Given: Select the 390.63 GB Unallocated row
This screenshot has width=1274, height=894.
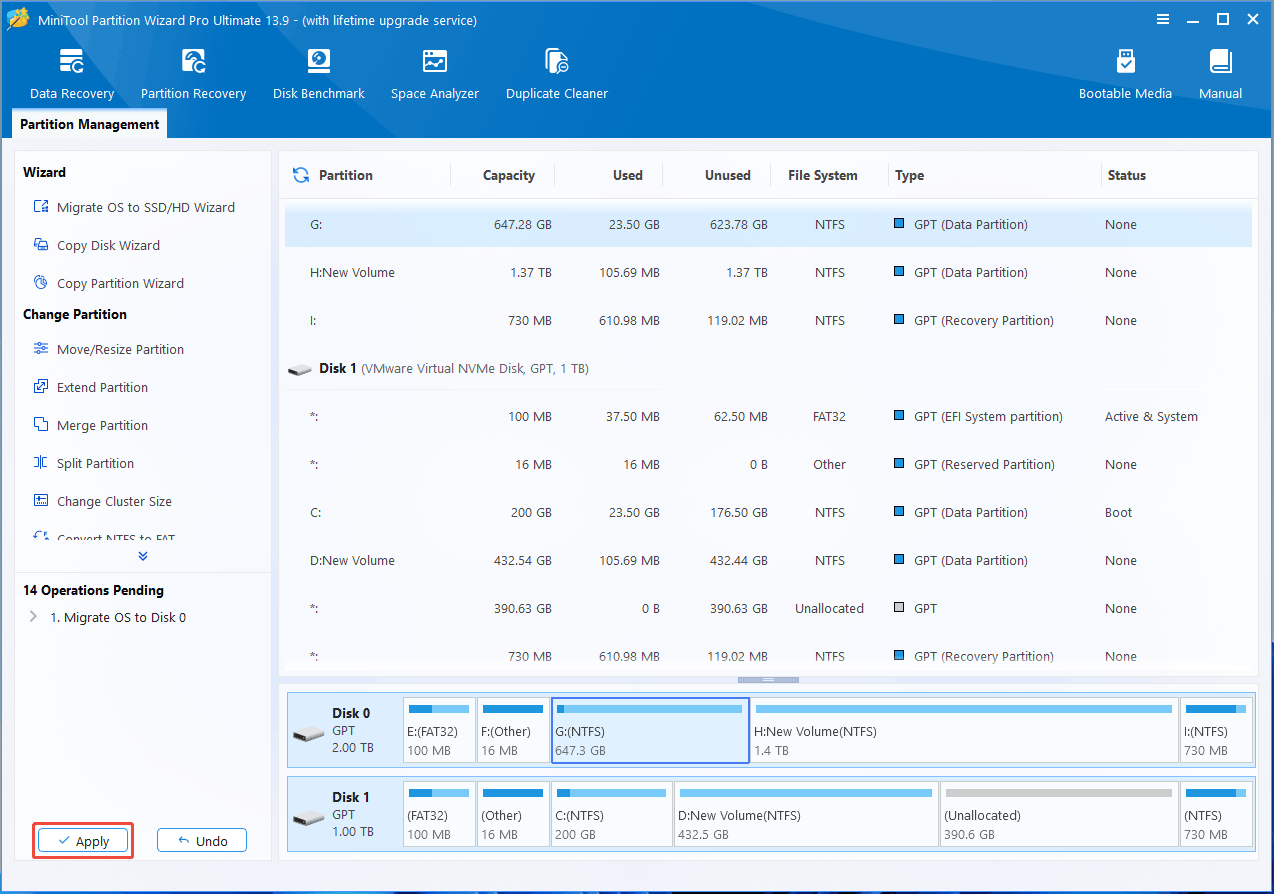Looking at the screenshot, I should (768, 609).
